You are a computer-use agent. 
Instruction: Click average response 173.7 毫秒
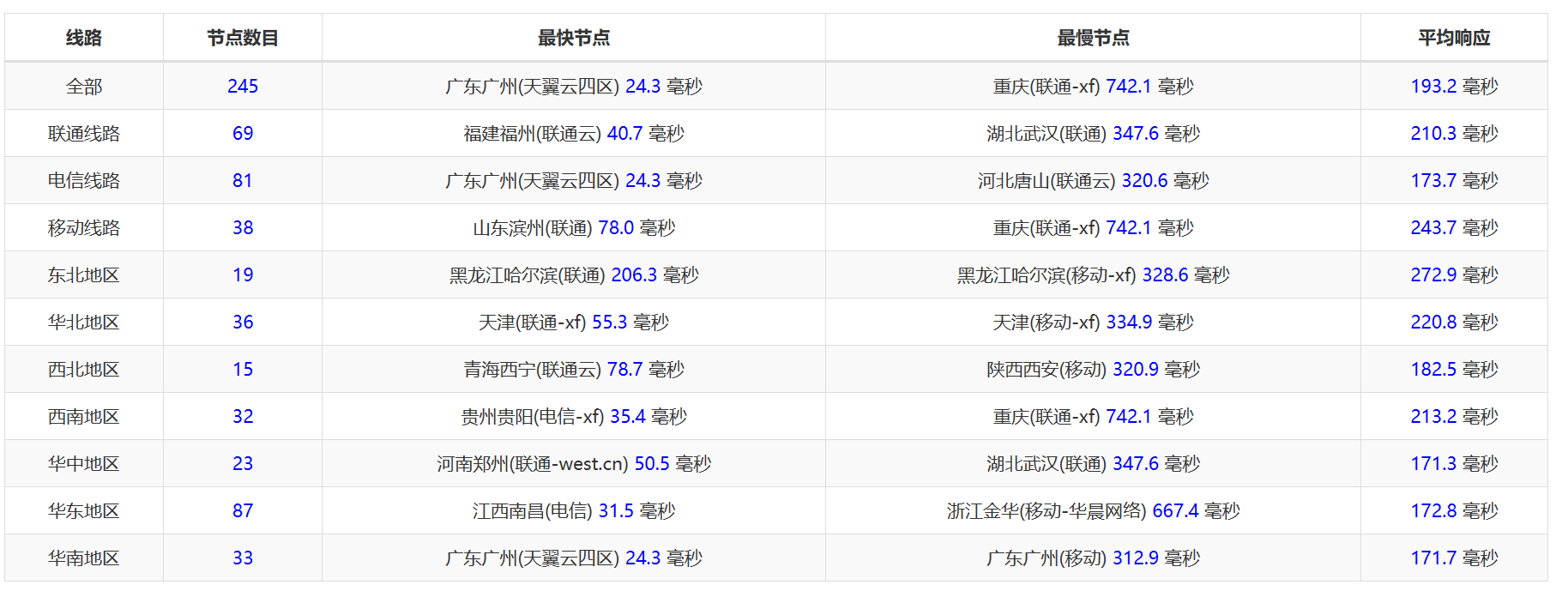(x=1454, y=180)
